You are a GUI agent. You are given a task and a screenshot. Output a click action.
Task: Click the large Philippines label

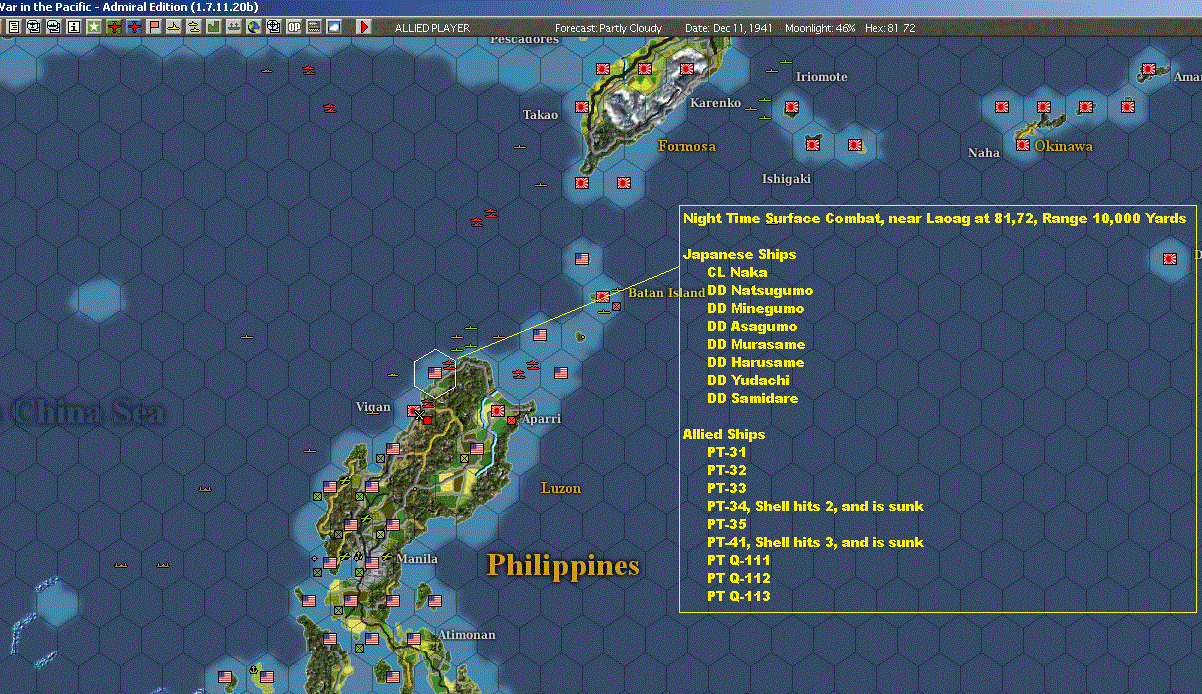[x=563, y=566]
